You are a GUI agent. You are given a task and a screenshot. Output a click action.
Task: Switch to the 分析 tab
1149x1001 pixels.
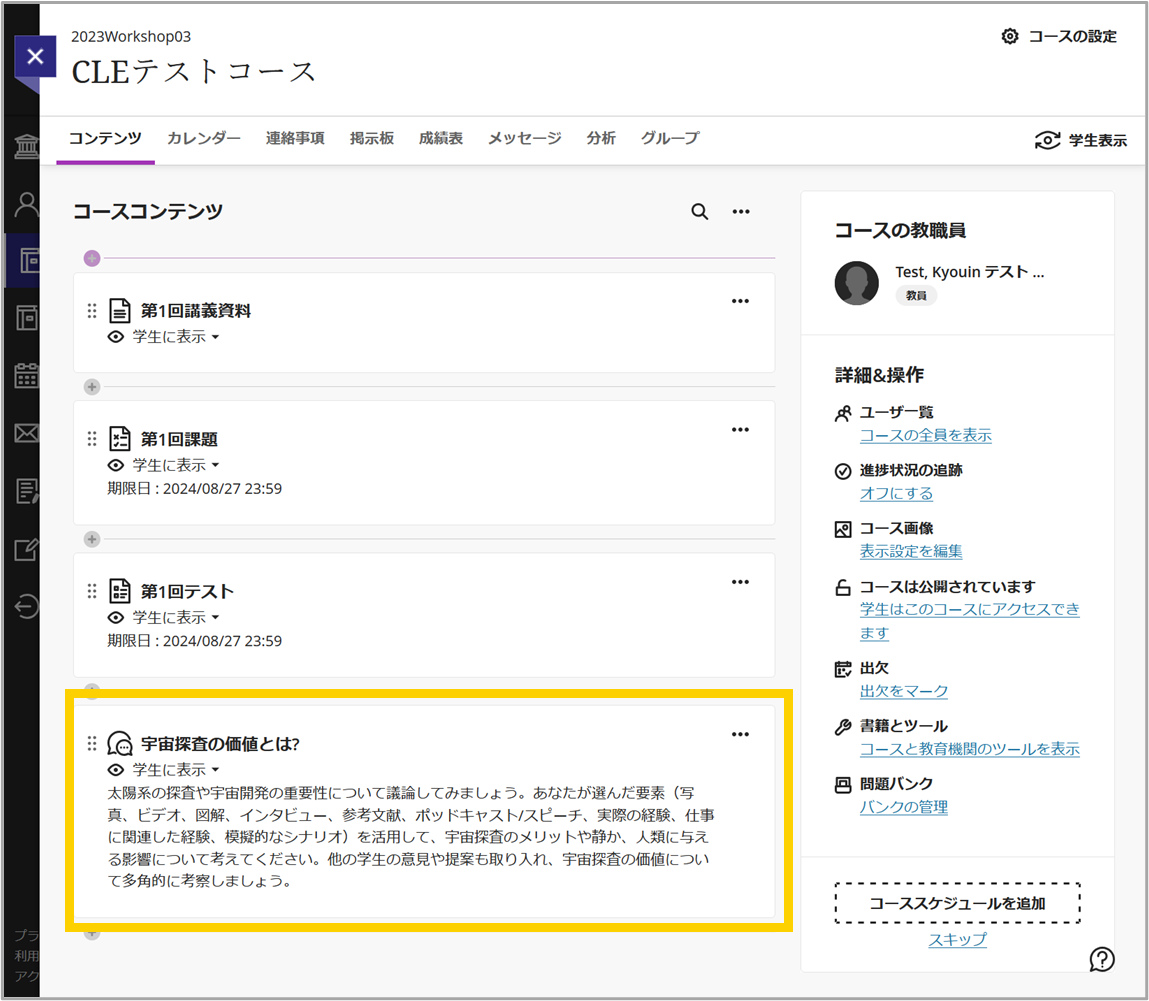pyautogui.click(x=601, y=138)
